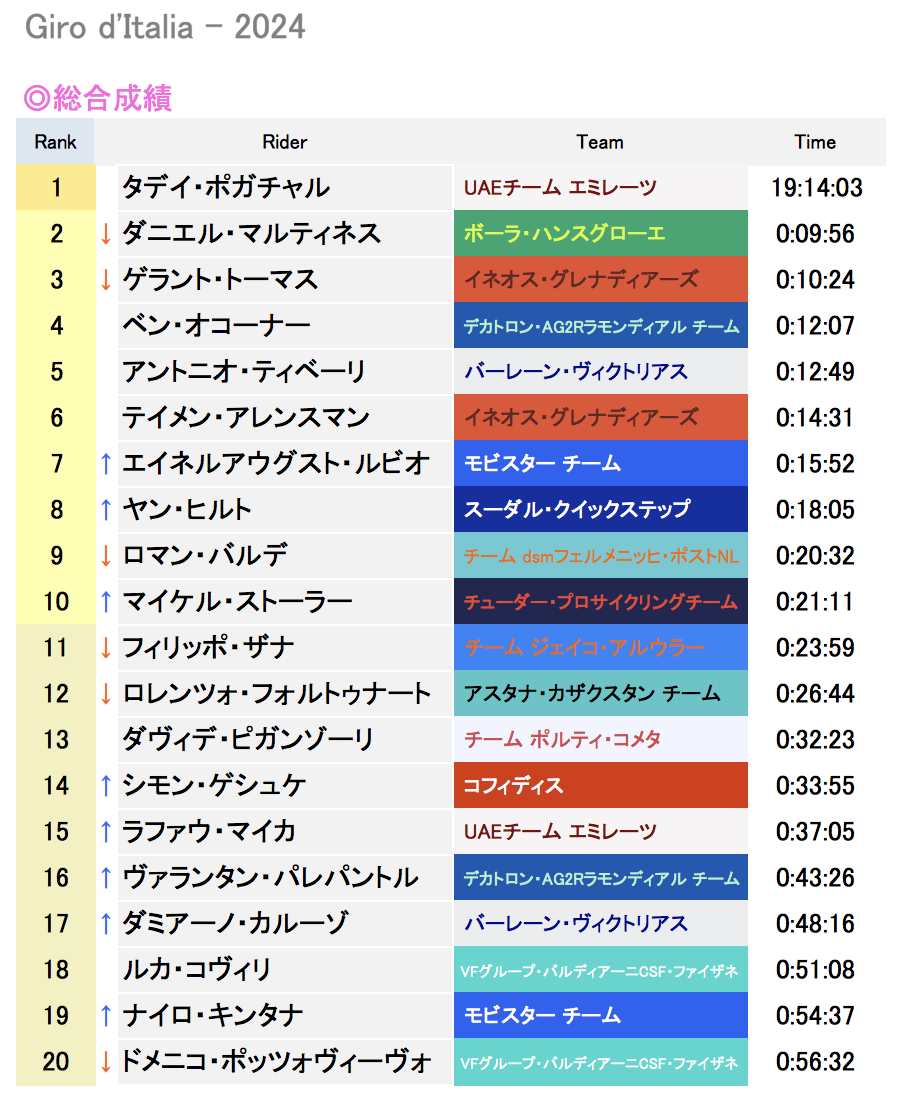Click team cell UAEチーム エミレーツ for rank 1
This screenshot has height=1098, width=898.
[600, 188]
